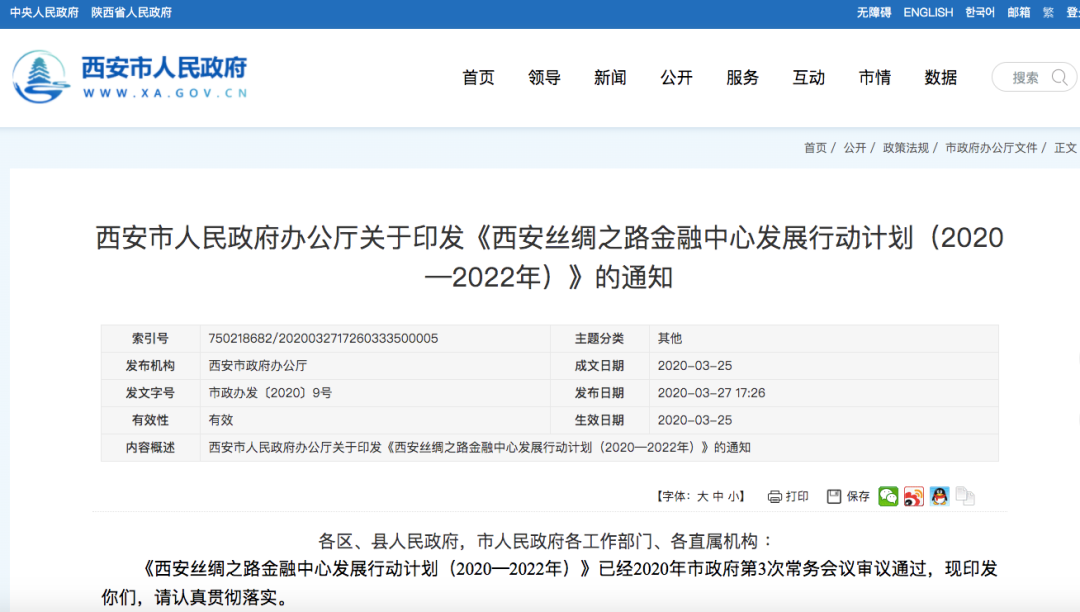Switch to ENGLISH version
The image size is (1080, 612).
pos(928,12)
